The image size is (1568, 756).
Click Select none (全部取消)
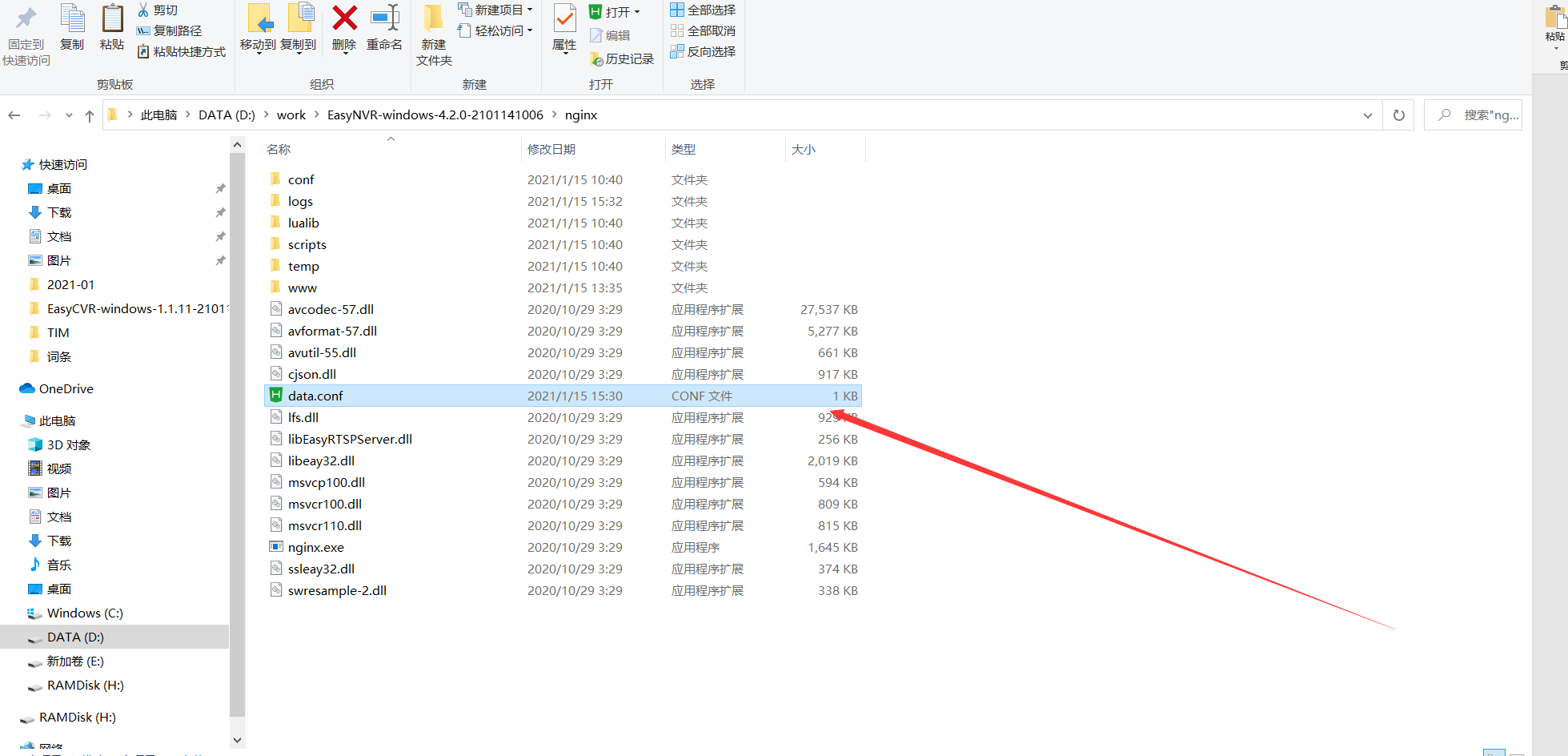click(x=703, y=30)
